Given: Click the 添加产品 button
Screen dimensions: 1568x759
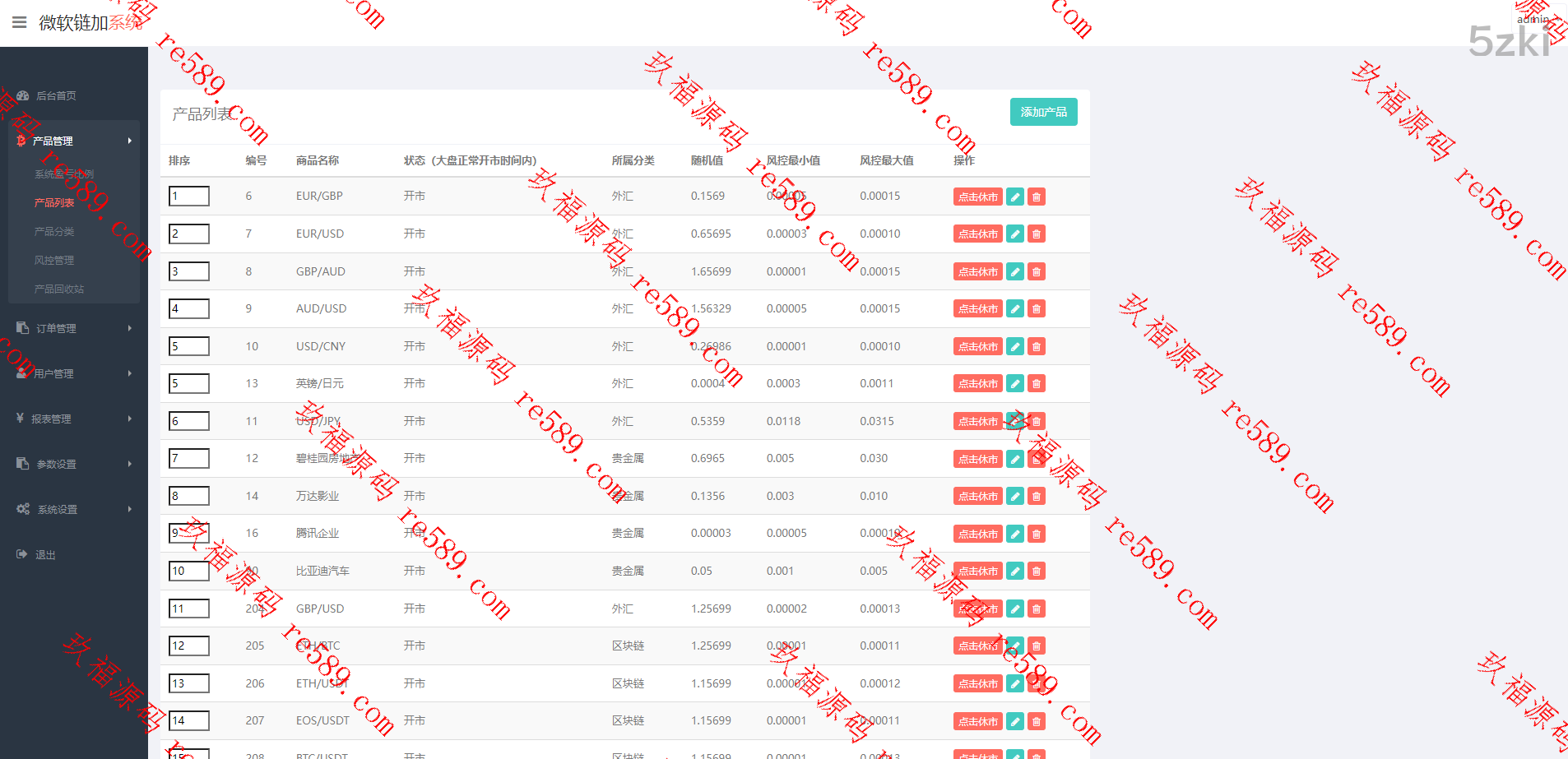Looking at the screenshot, I should point(1043,112).
